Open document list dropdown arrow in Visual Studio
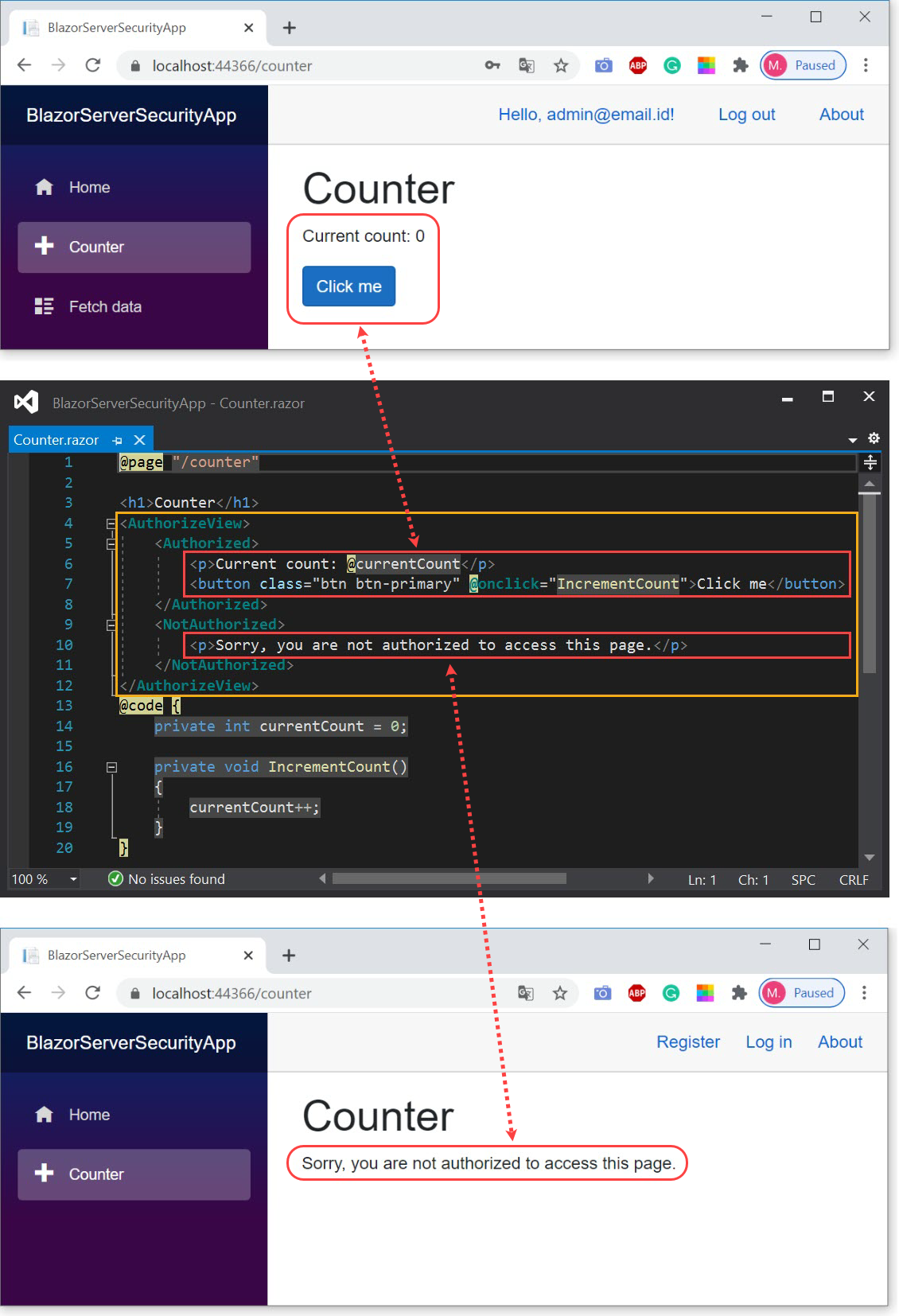 [x=853, y=440]
